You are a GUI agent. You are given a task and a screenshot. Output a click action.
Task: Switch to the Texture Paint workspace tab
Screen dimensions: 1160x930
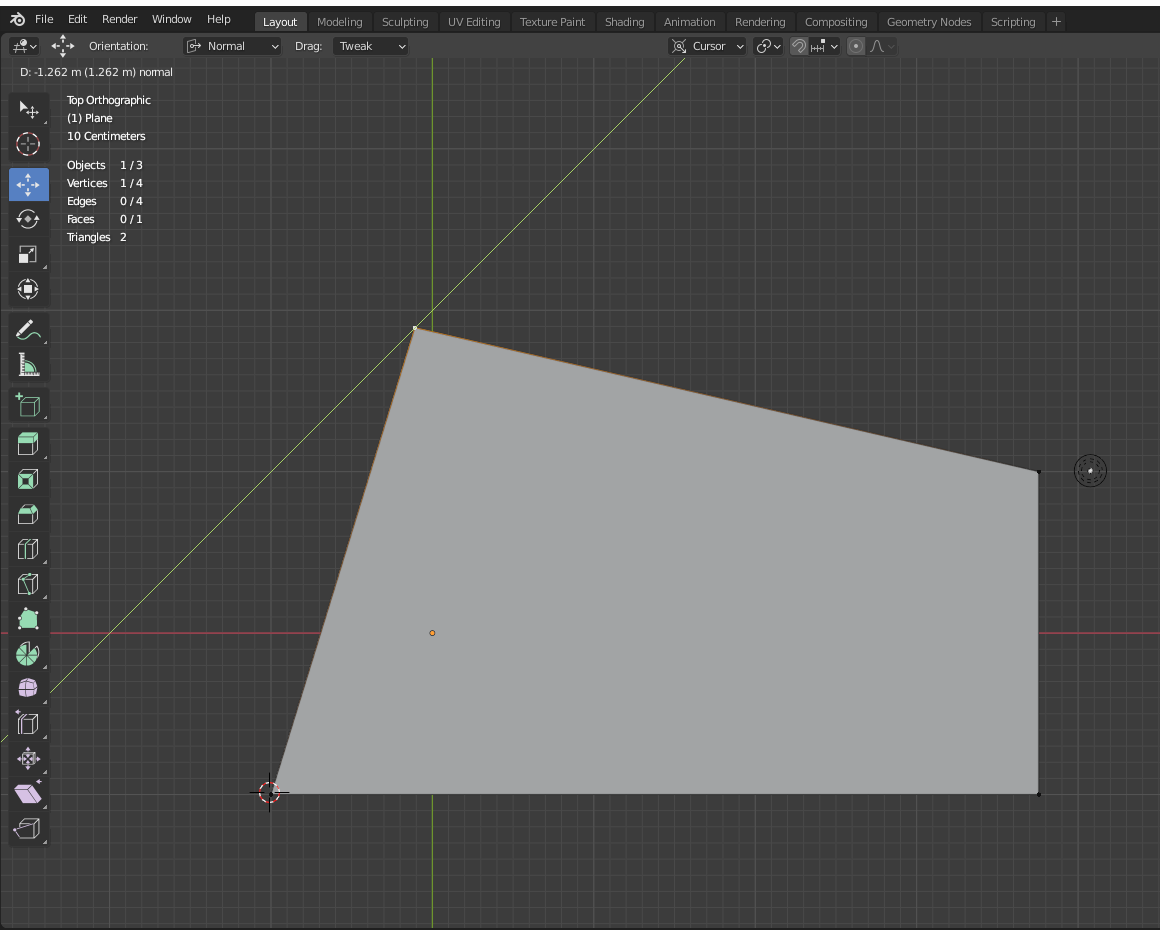(x=553, y=22)
